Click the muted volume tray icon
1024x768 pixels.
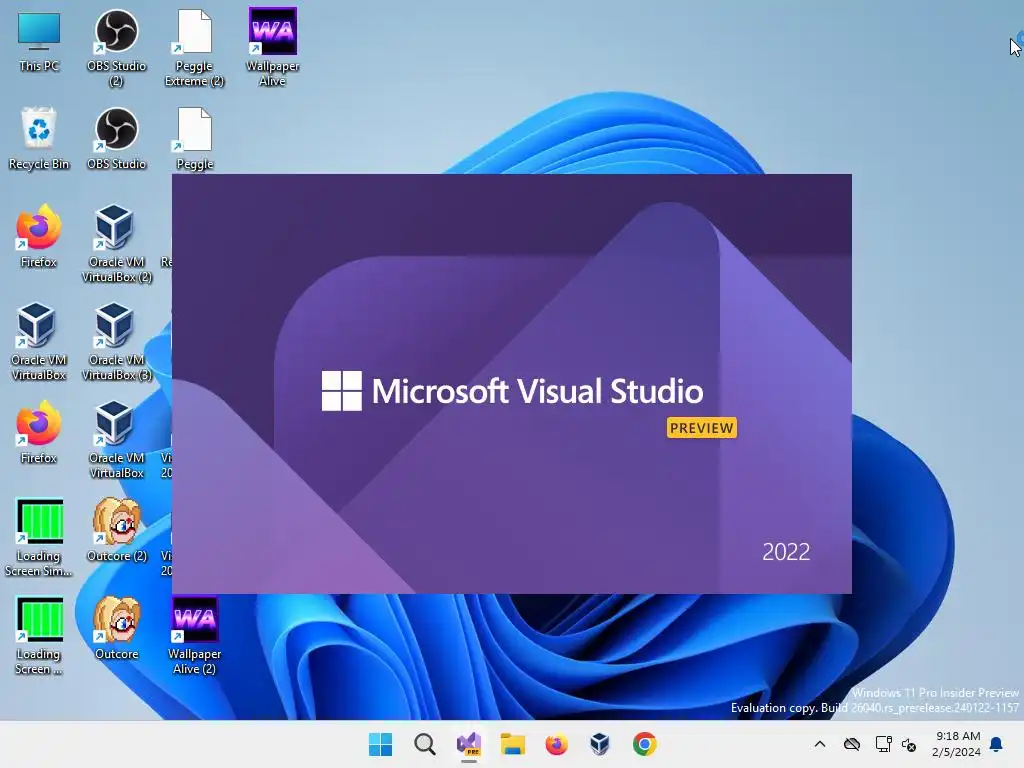point(909,744)
